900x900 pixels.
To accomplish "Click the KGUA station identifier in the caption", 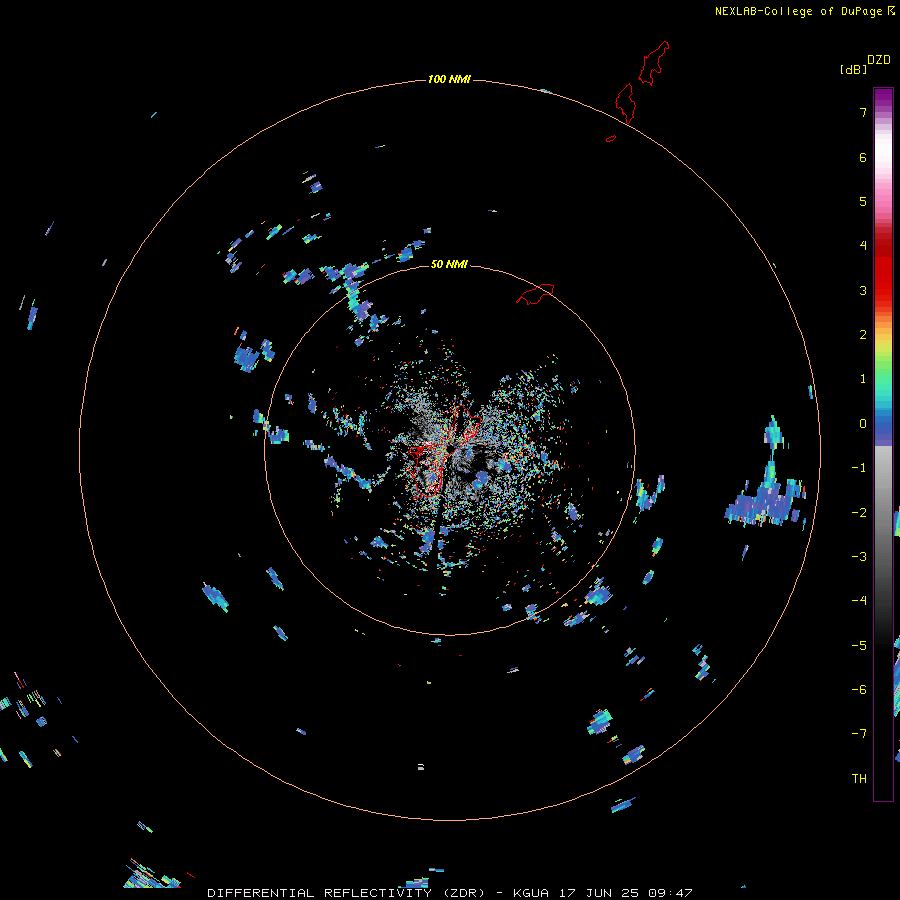I will coord(531,893).
